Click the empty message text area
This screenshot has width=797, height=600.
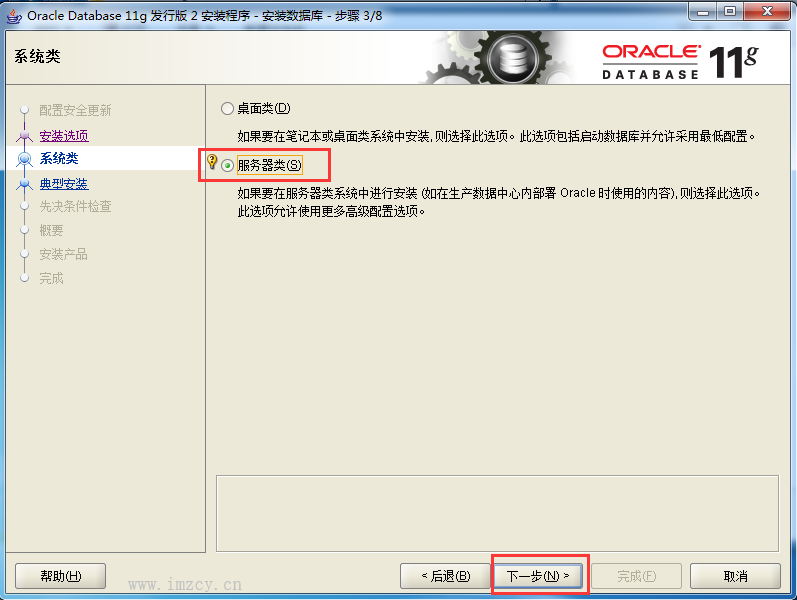pyautogui.click(x=497, y=514)
